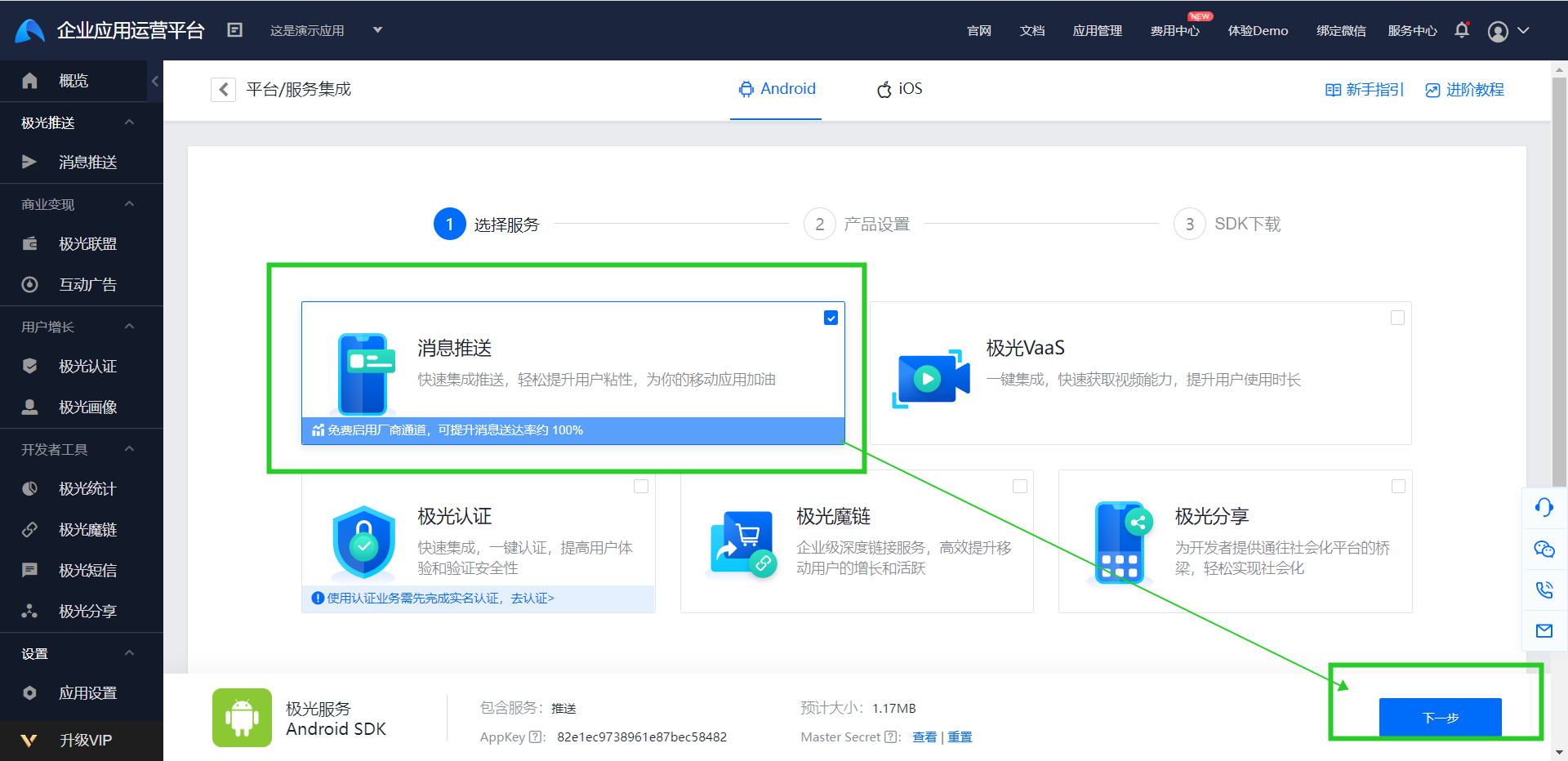The width and height of the screenshot is (1568, 761).
Task: Click the manufacturer channel banner text
Action: 455,430
